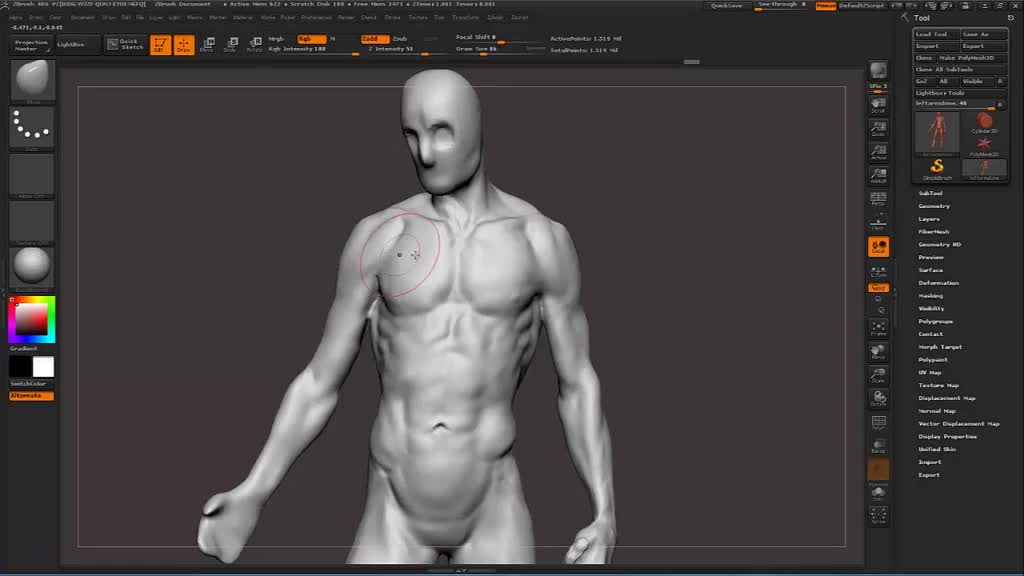
Task: Select the Cylinder3D tool thumbnail
Action: click(984, 123)
